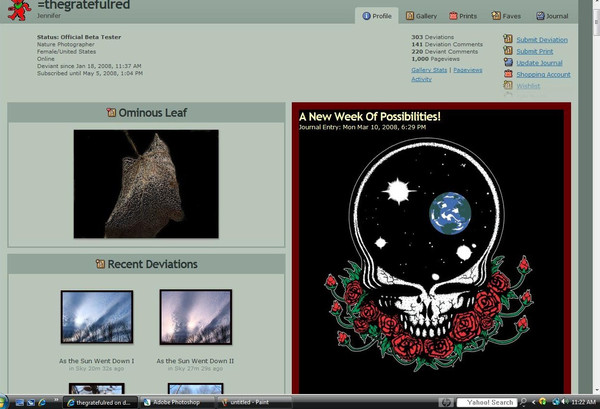The image size is (600, 409).
Task: Click the 'Female/United States' text
Action: click(x=66, y=52)
